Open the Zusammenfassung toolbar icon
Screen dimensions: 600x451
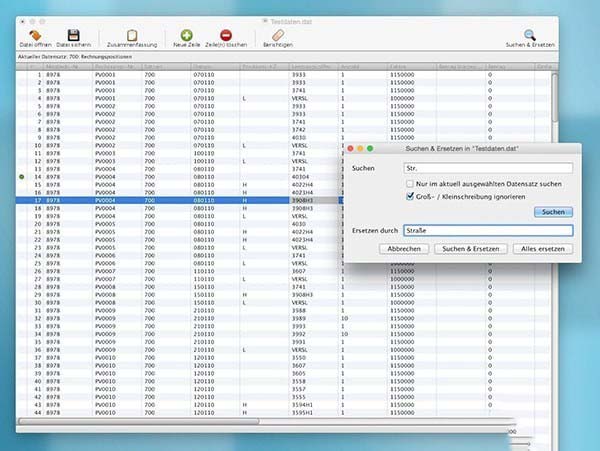[130, 35]
